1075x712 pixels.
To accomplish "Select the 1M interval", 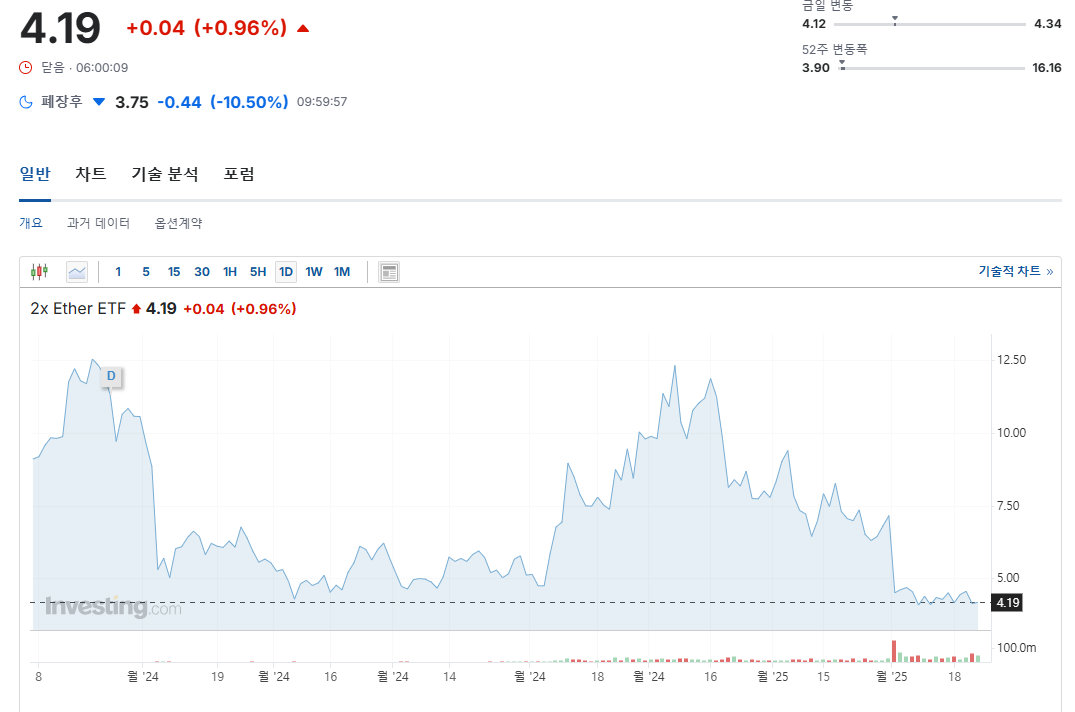I will 342,272.
